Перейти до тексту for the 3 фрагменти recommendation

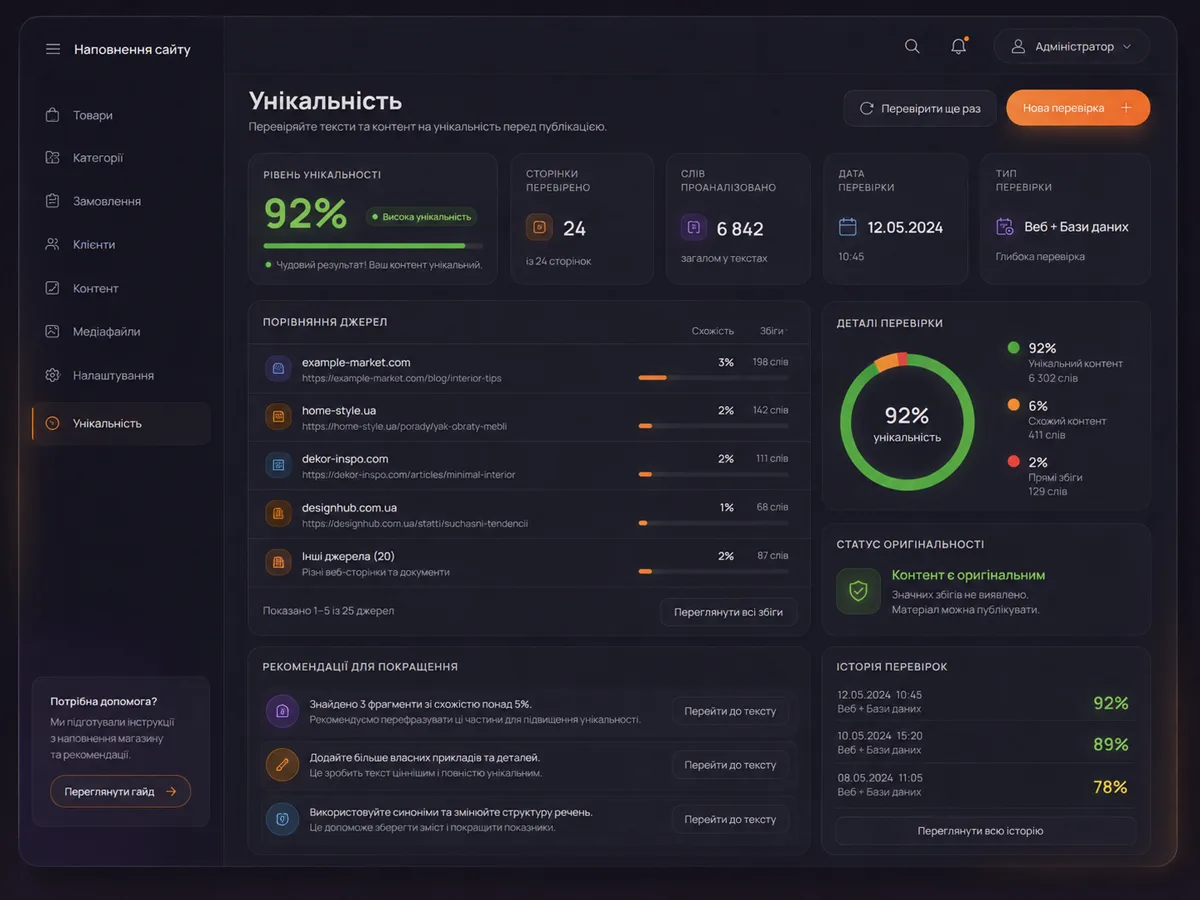point(730,711)
